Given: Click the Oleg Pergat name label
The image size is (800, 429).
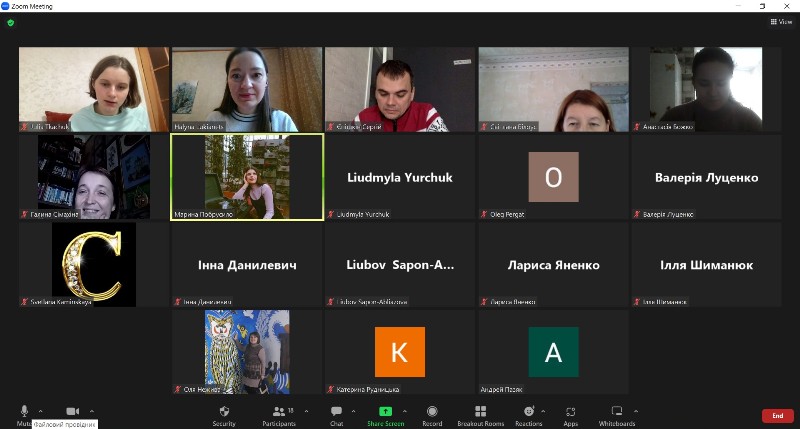Looking at the screenshot, I should click(507, 214).
